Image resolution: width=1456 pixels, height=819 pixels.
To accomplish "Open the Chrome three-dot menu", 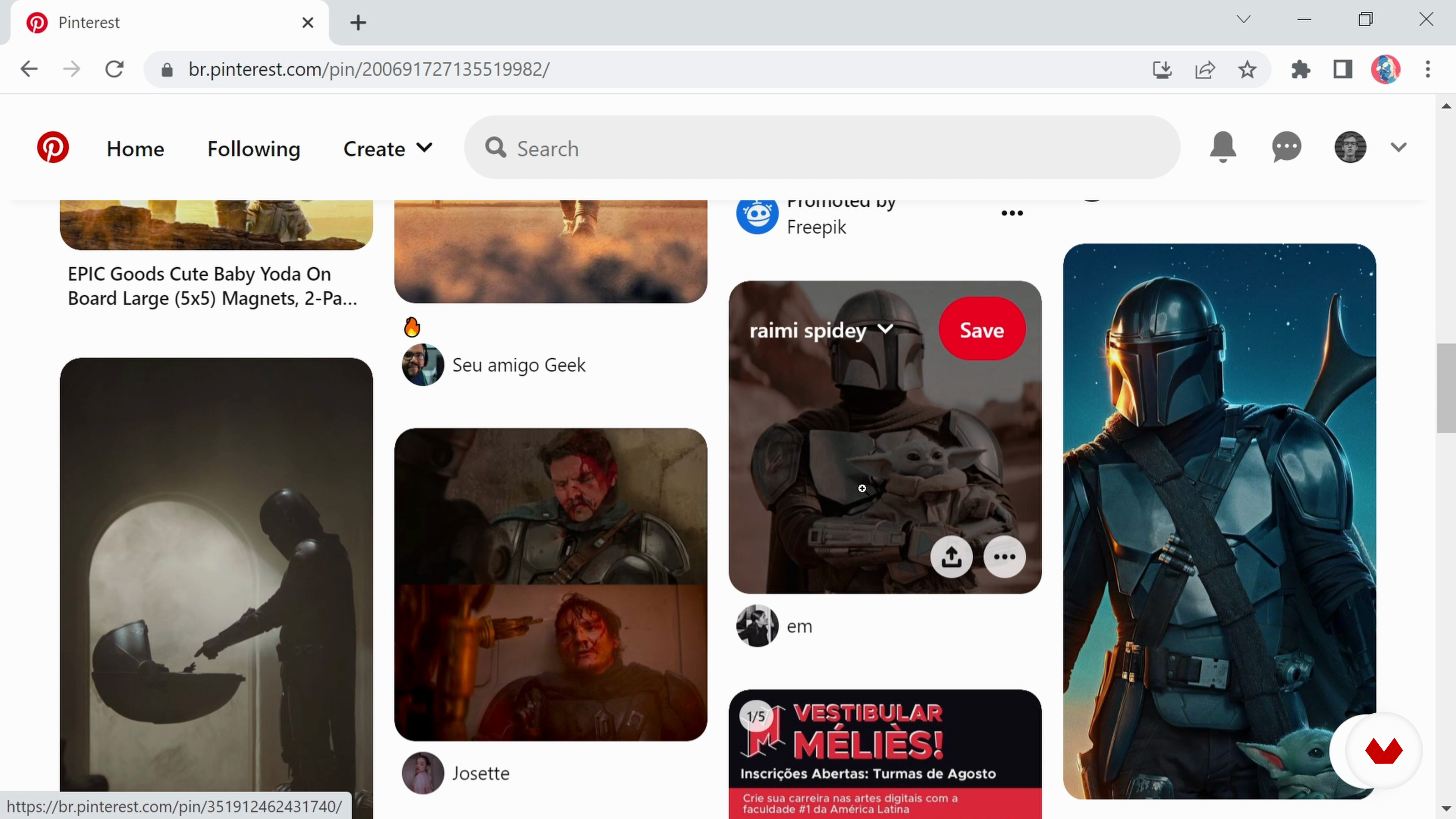I will [1428, 69].
